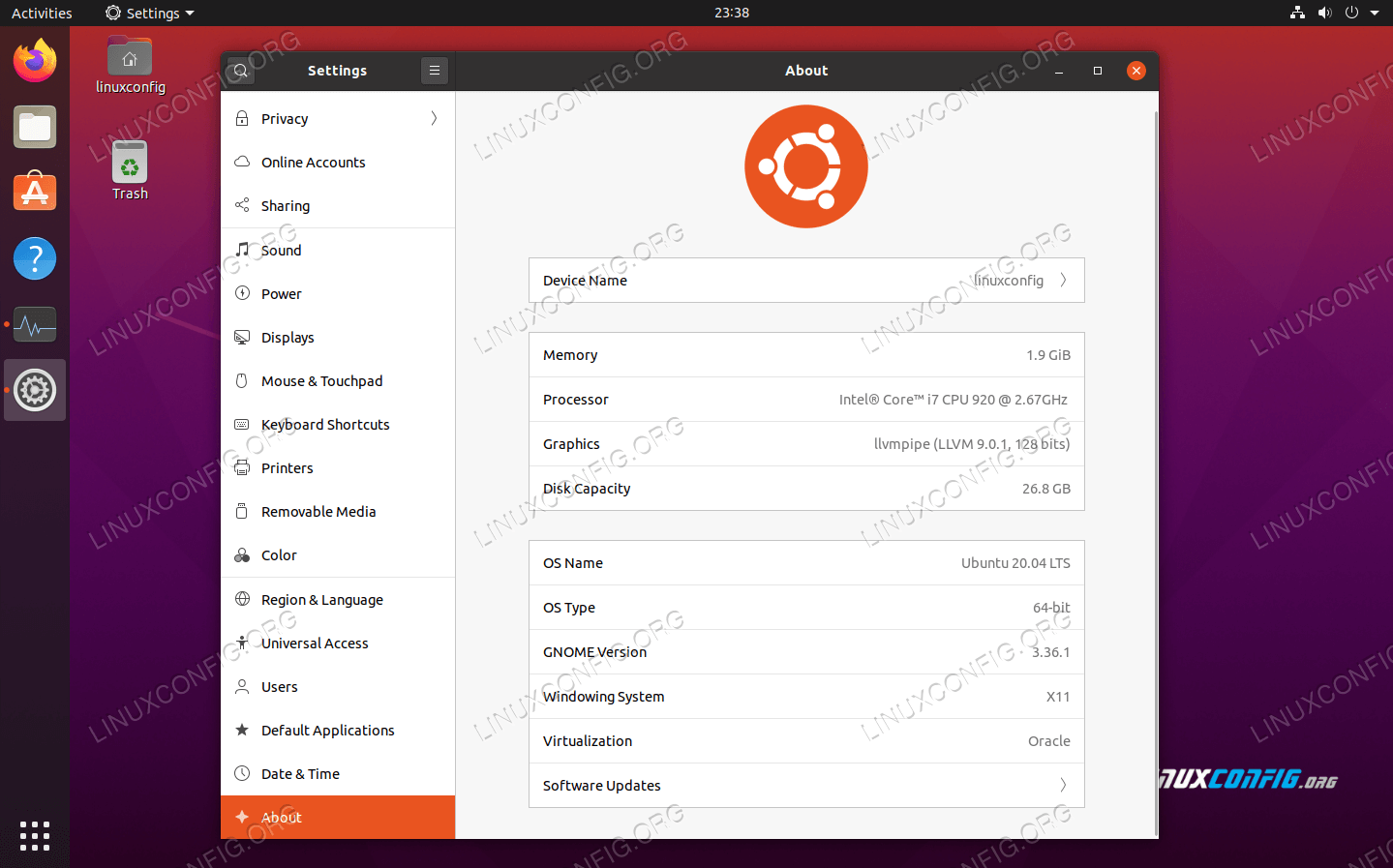Open Online Accounts settings panel
This screenshot has width=1393, height=868.
tap(338, 162)
